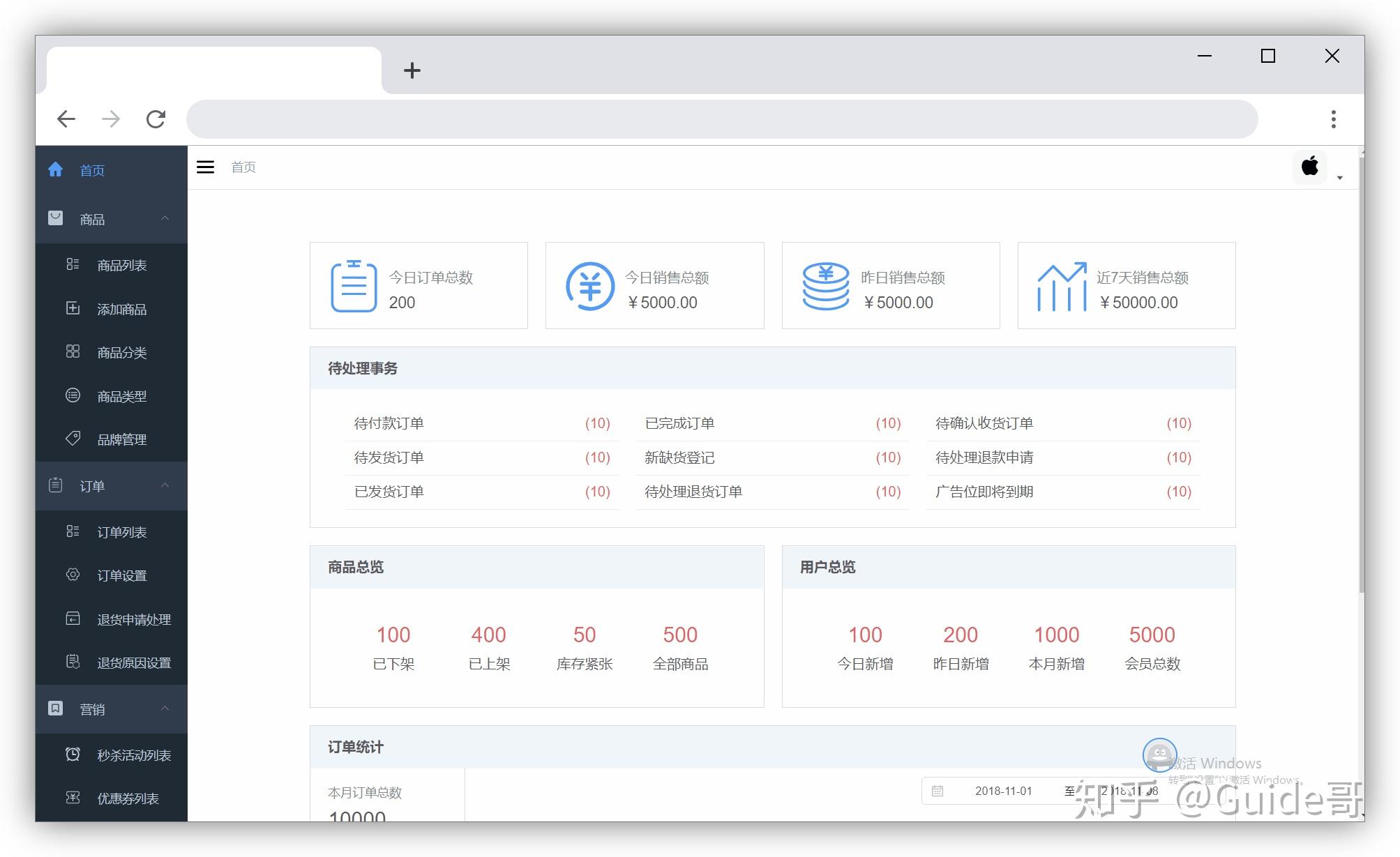Click the 优惠券列表 coupon icon
Screen dimensions: 1400x857
click(x=73, y=798)
